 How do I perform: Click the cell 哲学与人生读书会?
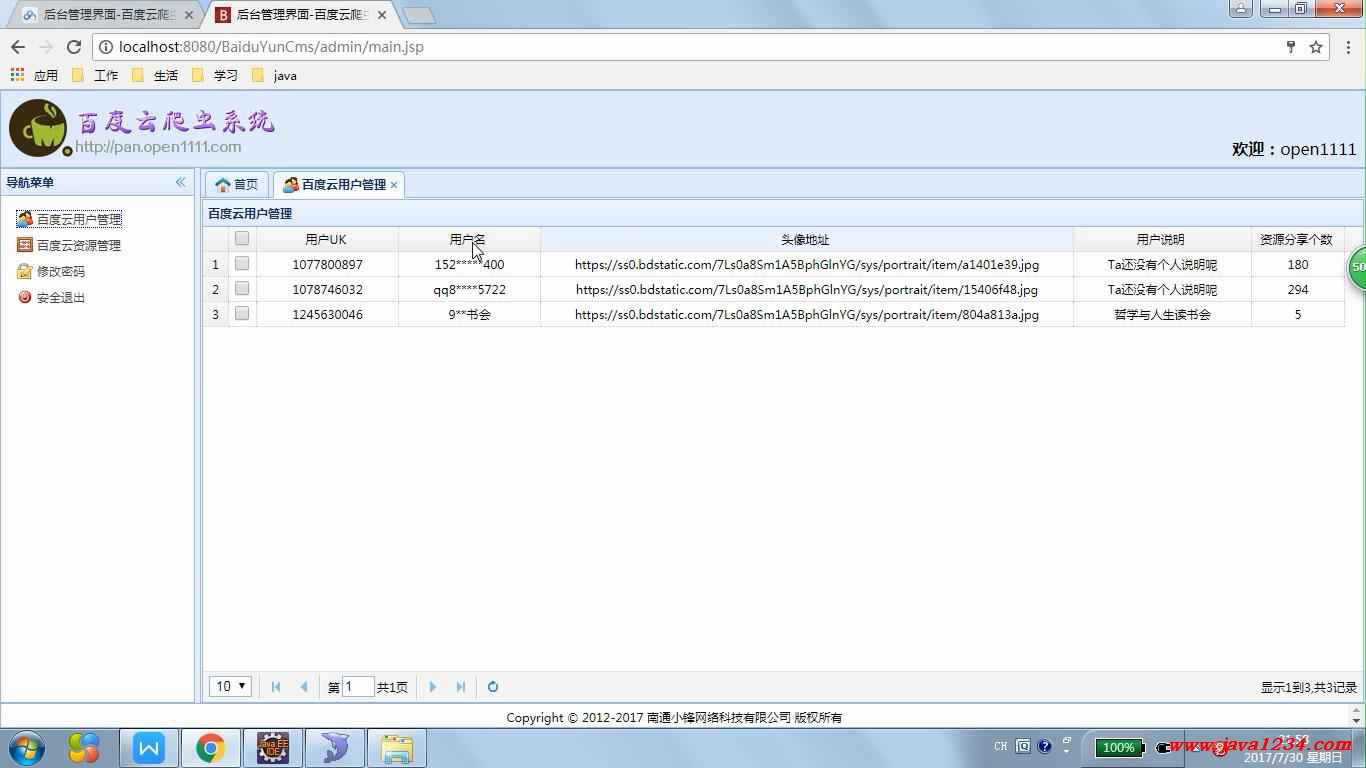(1162, 315)
